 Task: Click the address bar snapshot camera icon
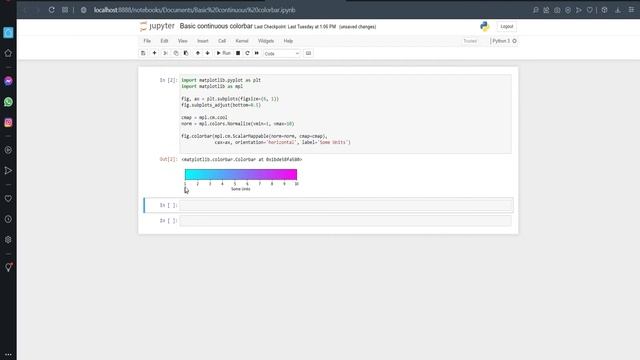(557, 10)
